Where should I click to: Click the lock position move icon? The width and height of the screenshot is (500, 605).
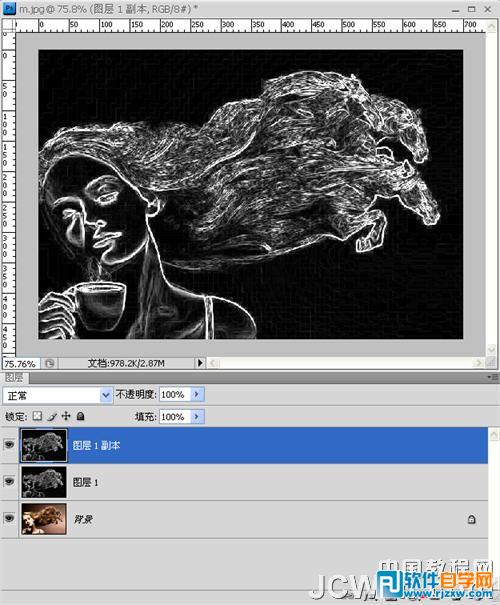click(66, 416)
